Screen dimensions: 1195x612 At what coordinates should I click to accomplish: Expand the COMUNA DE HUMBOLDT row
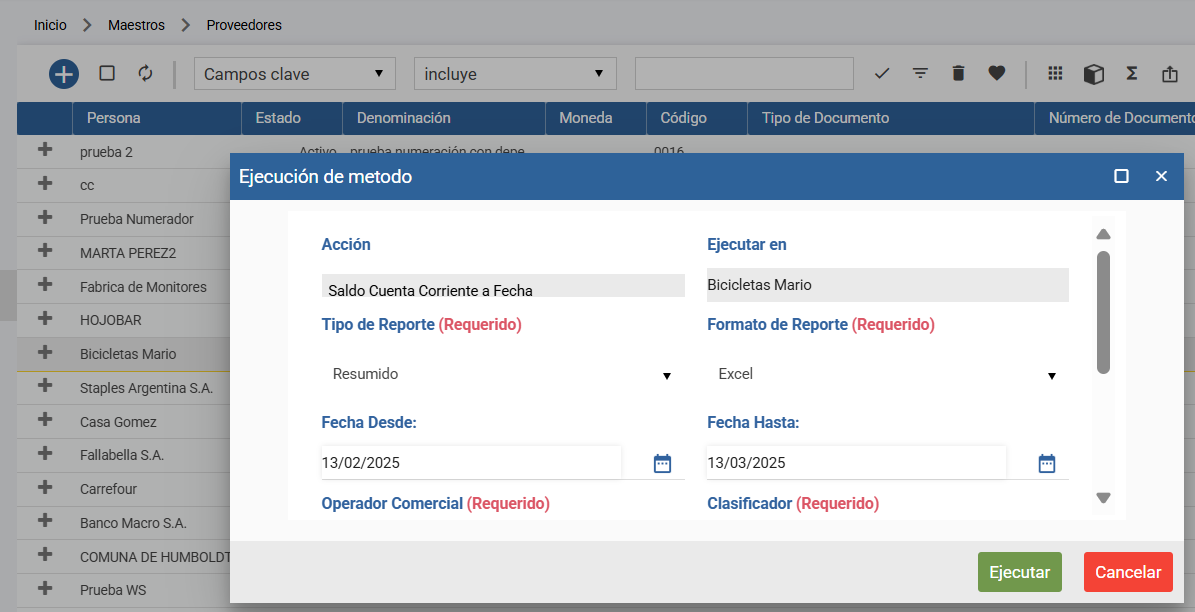[45, 554]
